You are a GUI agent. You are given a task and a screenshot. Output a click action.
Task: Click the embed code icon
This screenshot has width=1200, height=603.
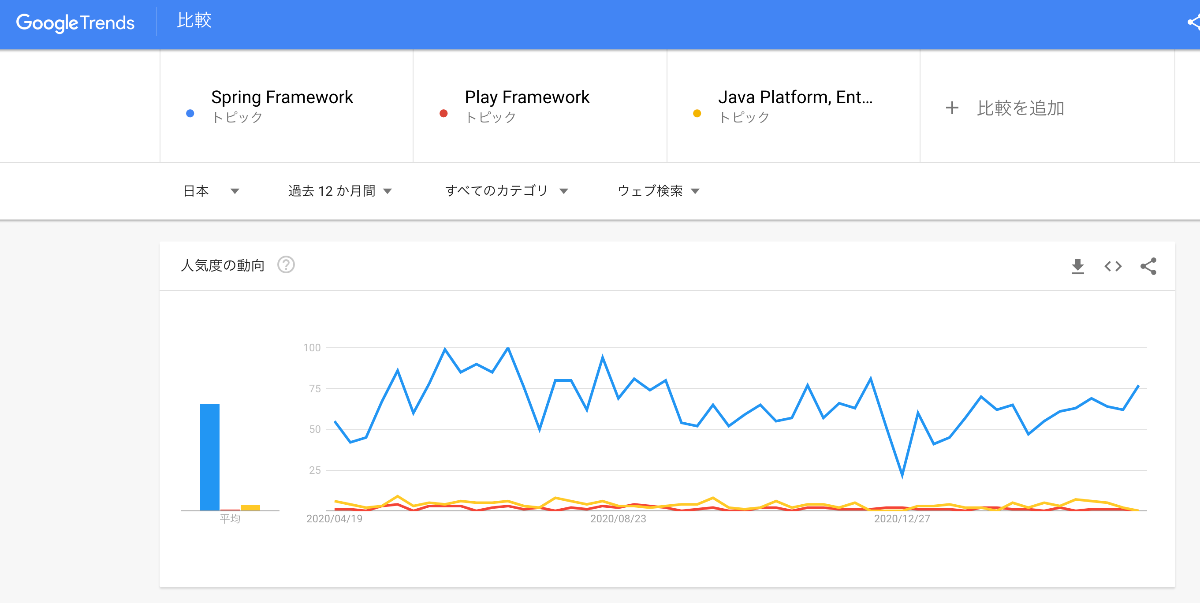click(1113, 266)
